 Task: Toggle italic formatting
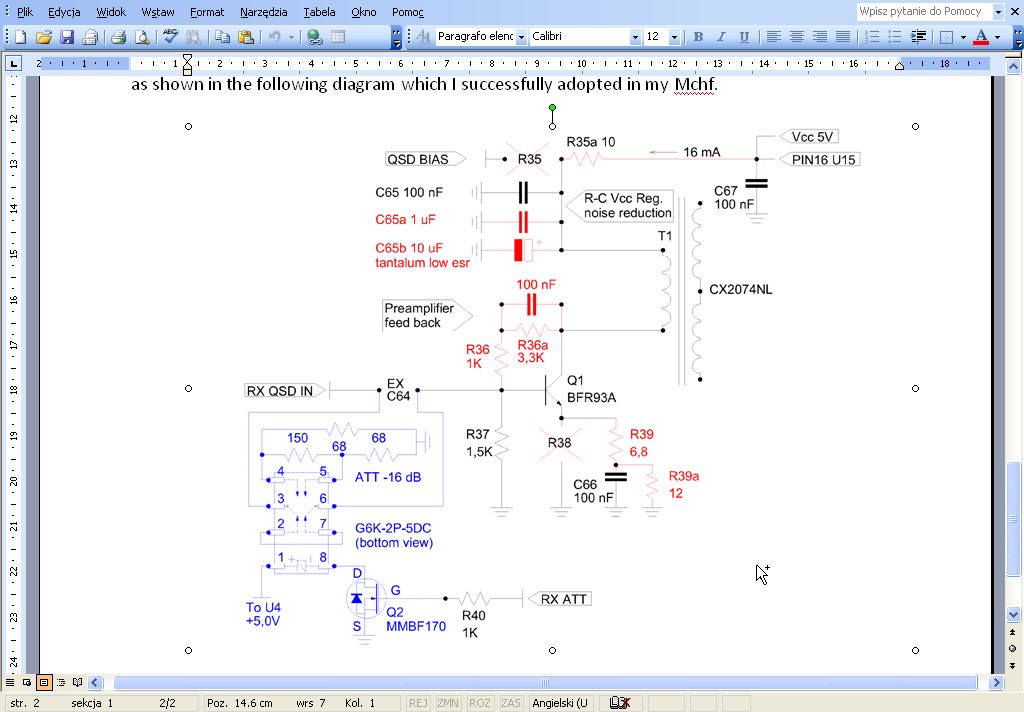[x=721, y=37]
